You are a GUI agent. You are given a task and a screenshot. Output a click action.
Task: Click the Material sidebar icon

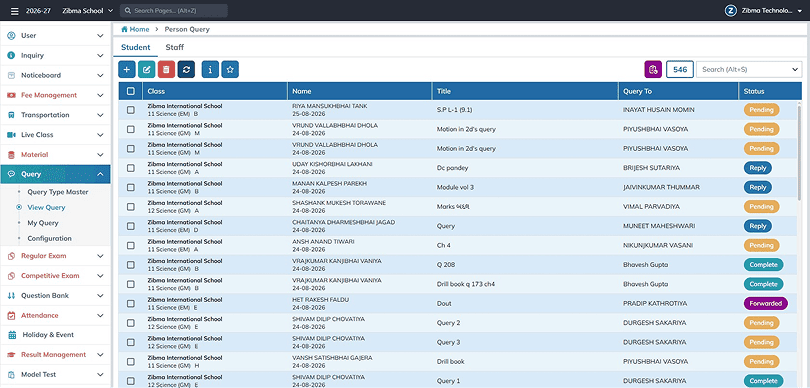[11, 154]
